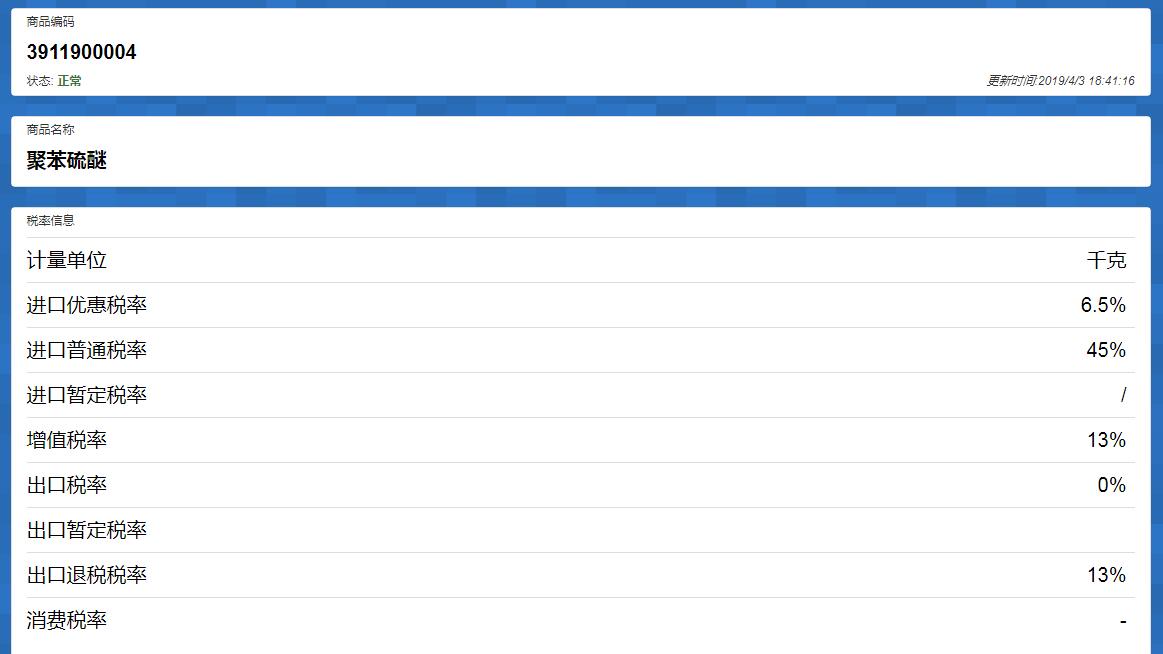
Task: Click the 增值税率 row label
Action: 66,440
